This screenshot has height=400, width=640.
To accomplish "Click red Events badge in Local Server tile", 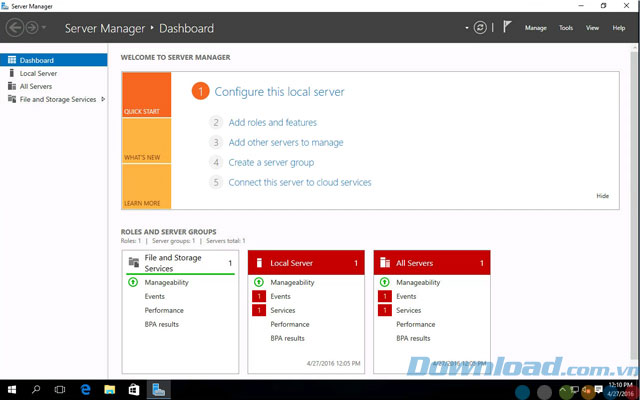I will point(259,296).
